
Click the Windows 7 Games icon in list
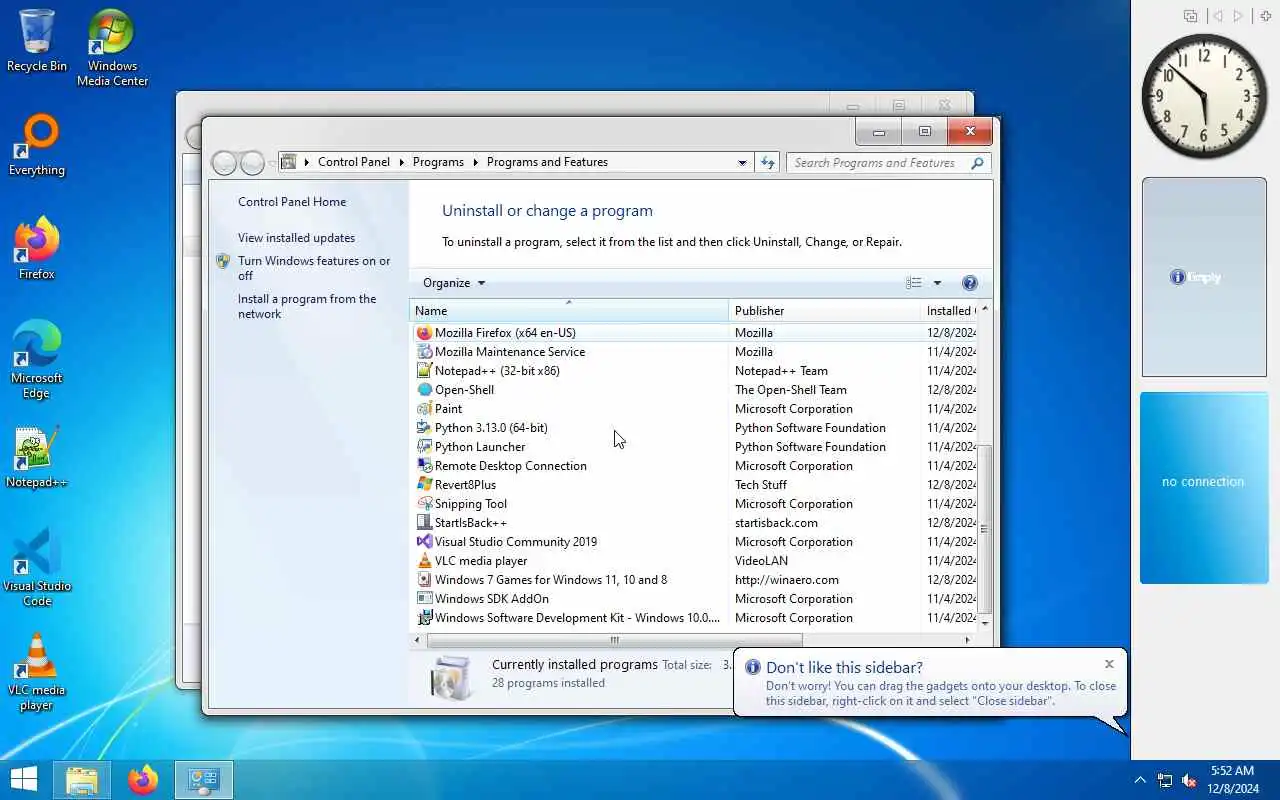[x=424, y=580]
